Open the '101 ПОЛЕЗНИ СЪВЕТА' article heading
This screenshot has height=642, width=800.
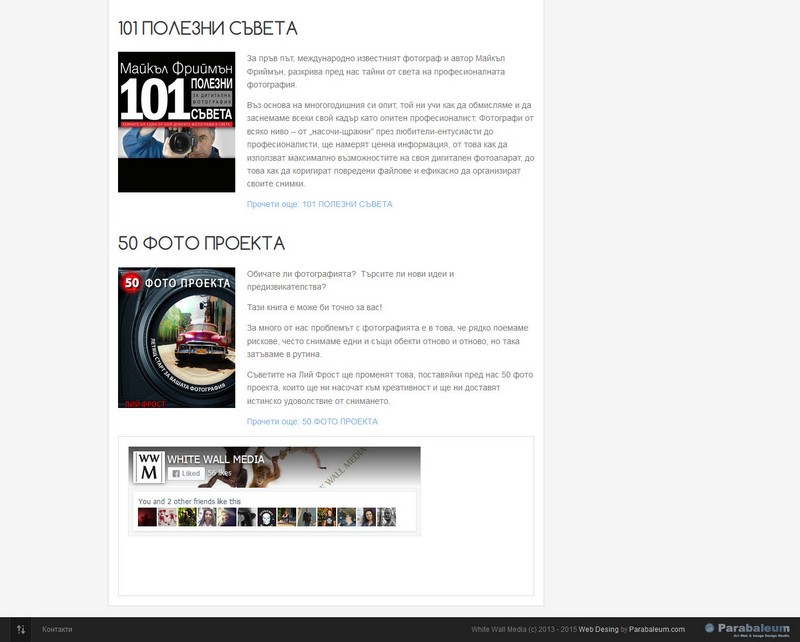208,29
